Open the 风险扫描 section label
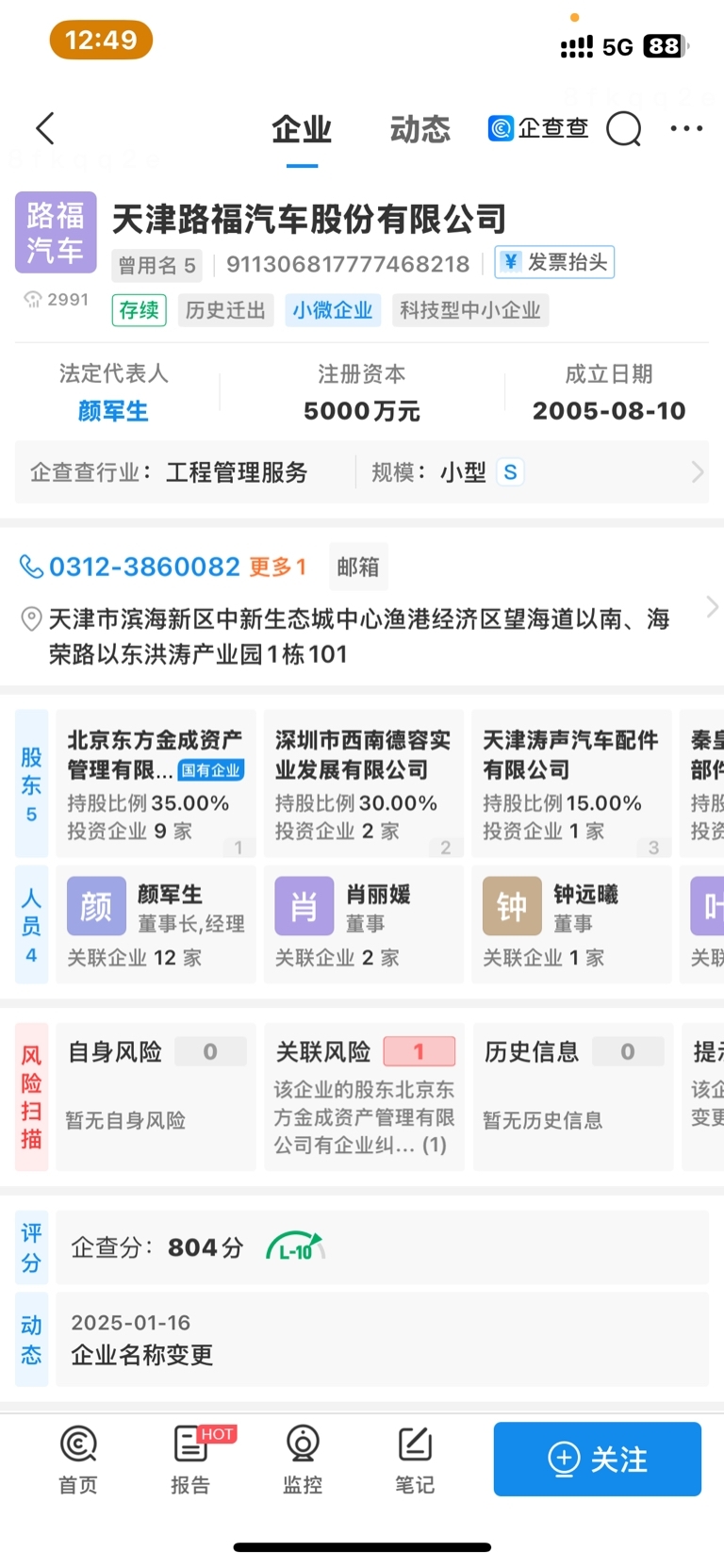 point(31,1097)
